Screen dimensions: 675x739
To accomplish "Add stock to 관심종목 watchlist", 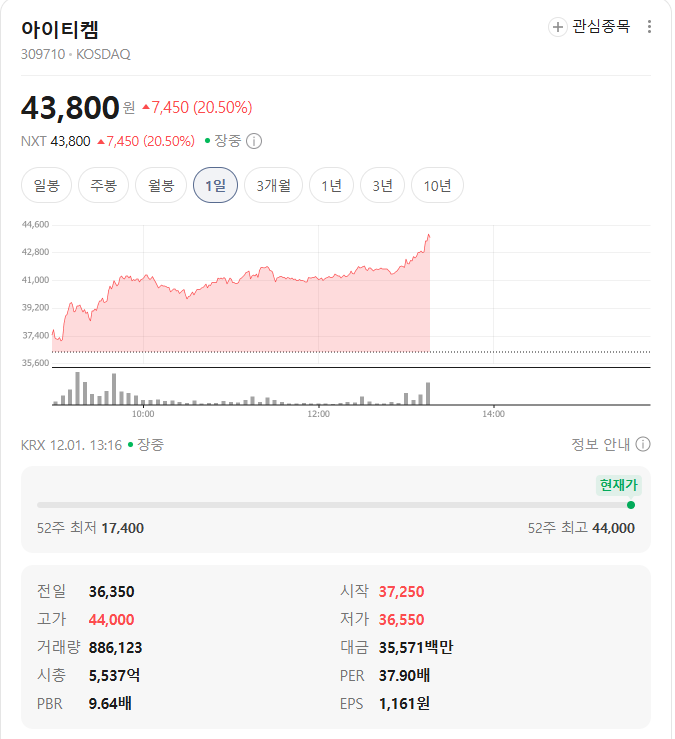I will pos(589,27).
